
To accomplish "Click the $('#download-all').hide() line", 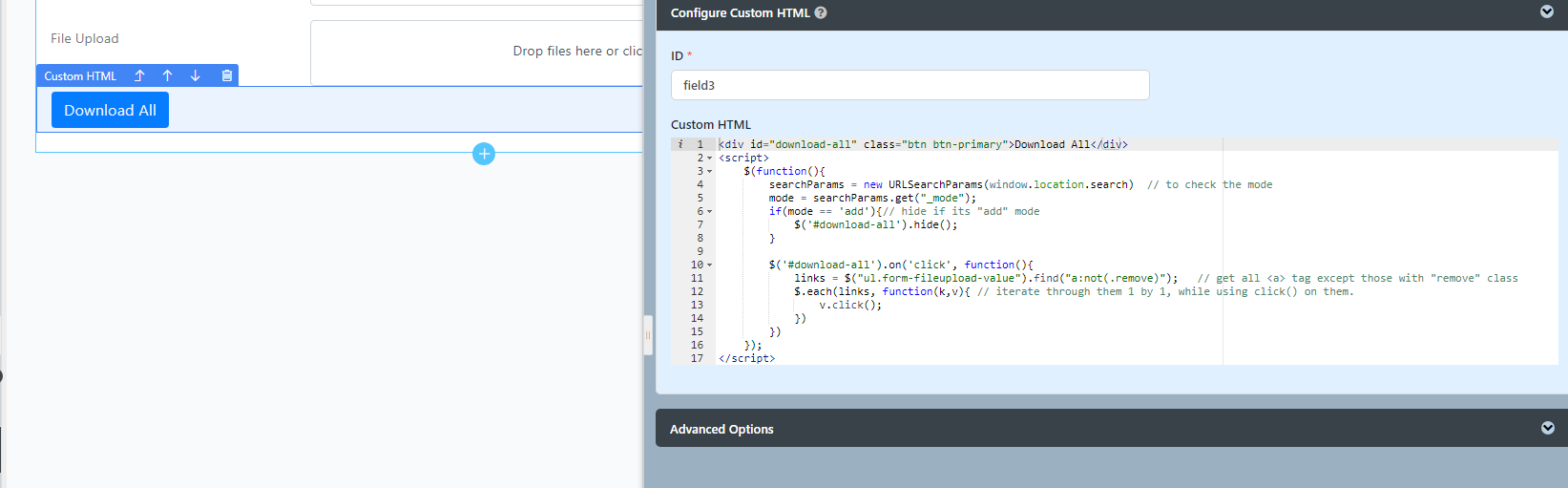I will (875, 224).
